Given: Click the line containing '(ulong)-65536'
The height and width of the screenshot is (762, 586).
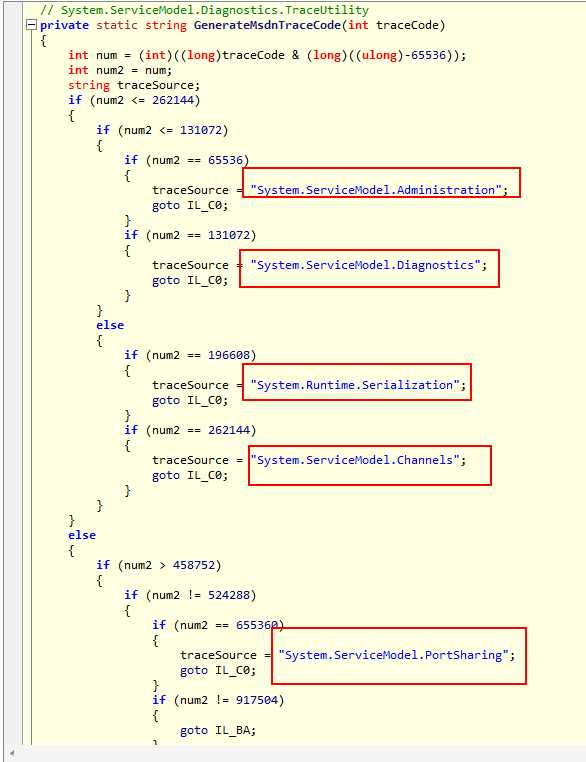Looking at the screenshot, I should click(267, 55).
